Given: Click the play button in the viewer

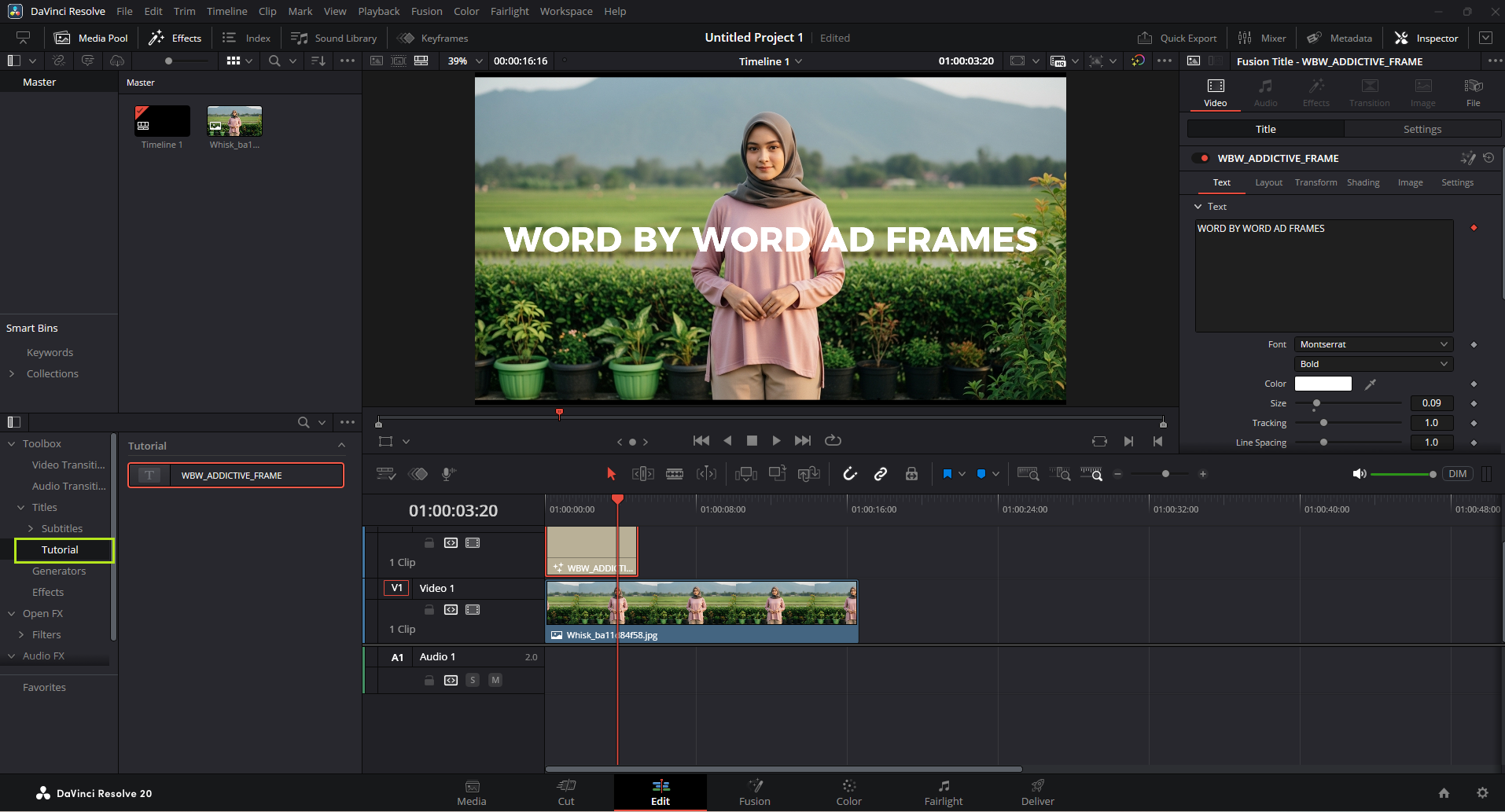Looking at the screenshot, I should pyautogui.click(x=776, y=441).
